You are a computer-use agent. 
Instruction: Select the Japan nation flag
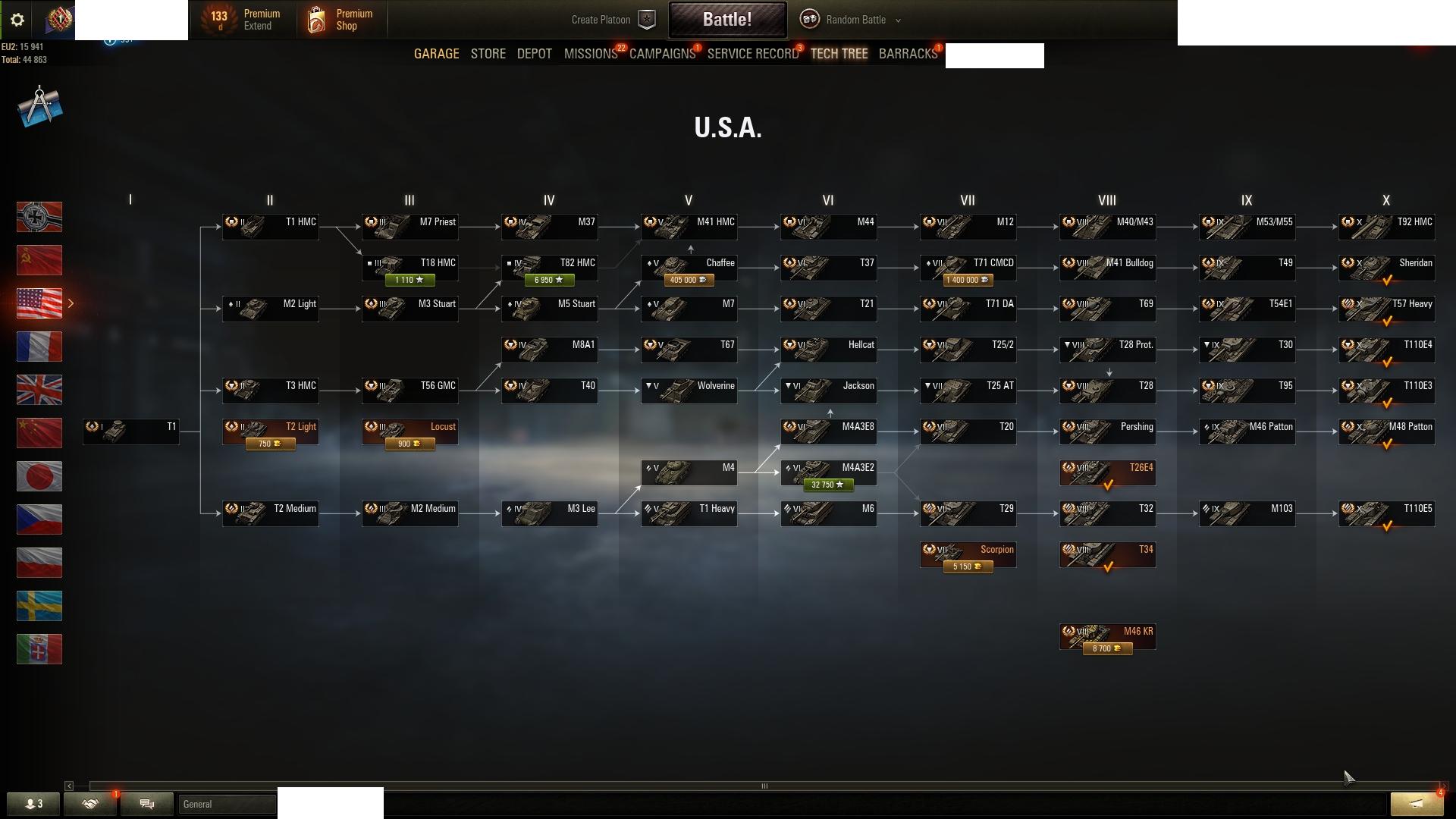(39, 476)
